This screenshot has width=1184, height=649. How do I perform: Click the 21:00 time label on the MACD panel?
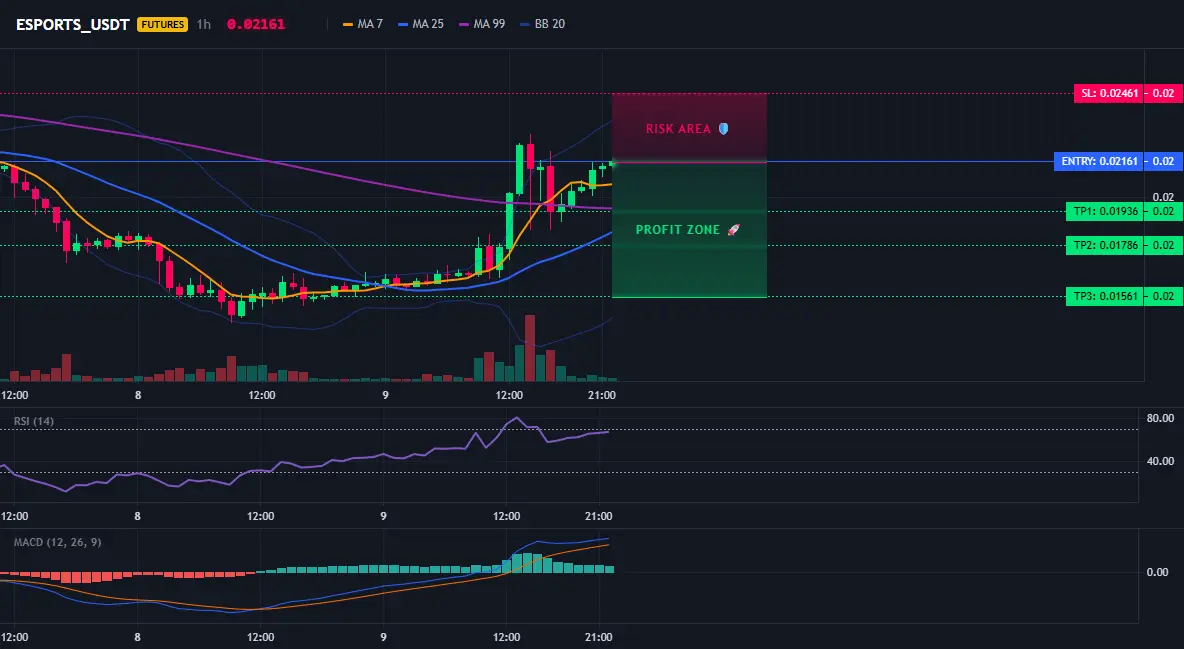pyautogui.click(x=599, y=637)
